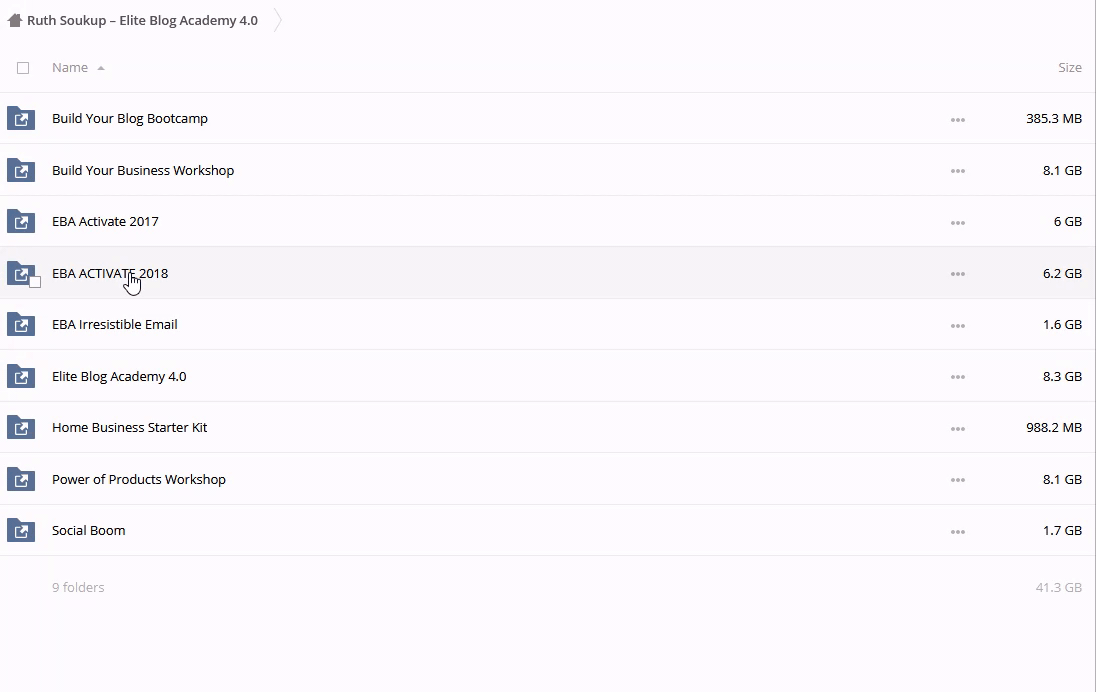Check the EBA ACTIVATE 2018 row checkbox

(35, 282)
